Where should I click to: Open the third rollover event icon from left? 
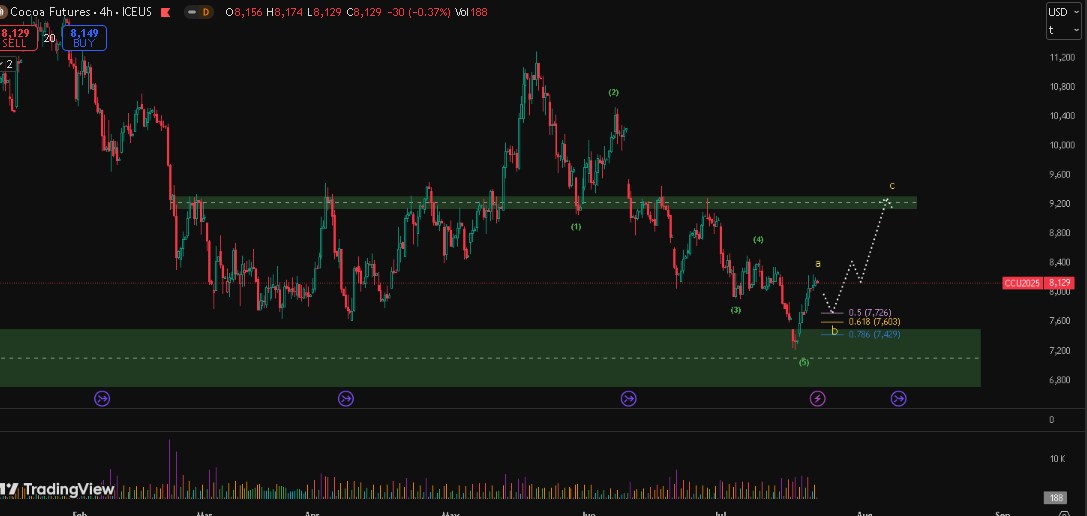point(629,398)
